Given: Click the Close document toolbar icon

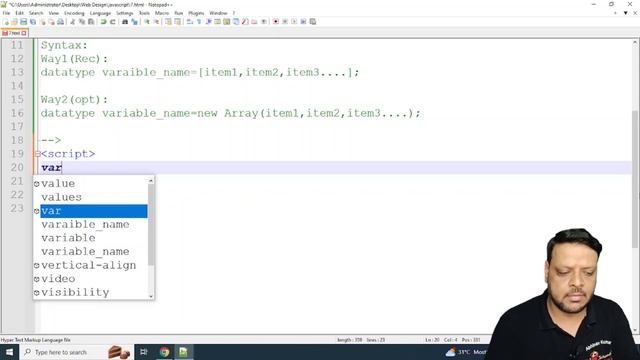Looking at the screenshot, I should coord(42,22).
